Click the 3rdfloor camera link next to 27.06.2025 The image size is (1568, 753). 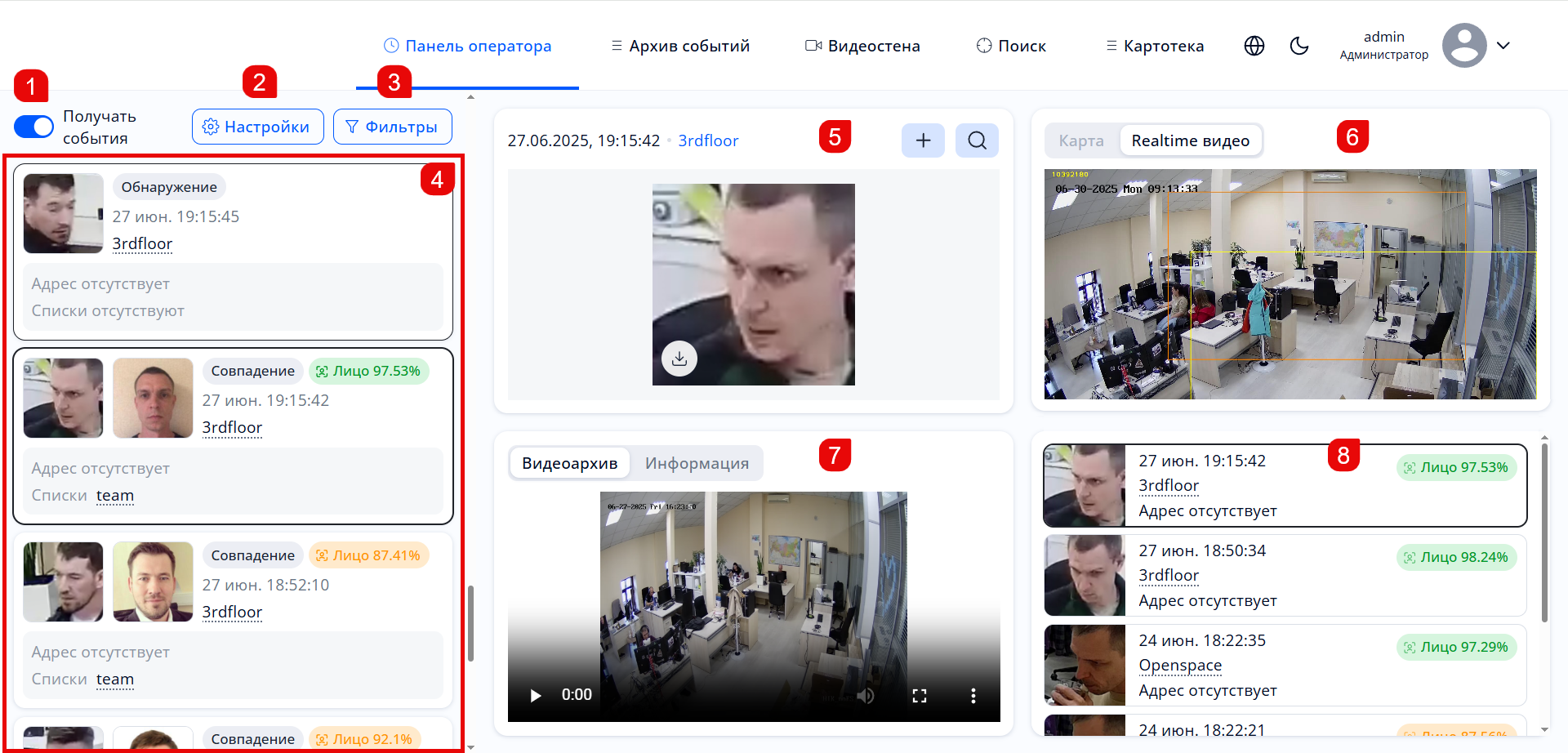coord(708,140)
